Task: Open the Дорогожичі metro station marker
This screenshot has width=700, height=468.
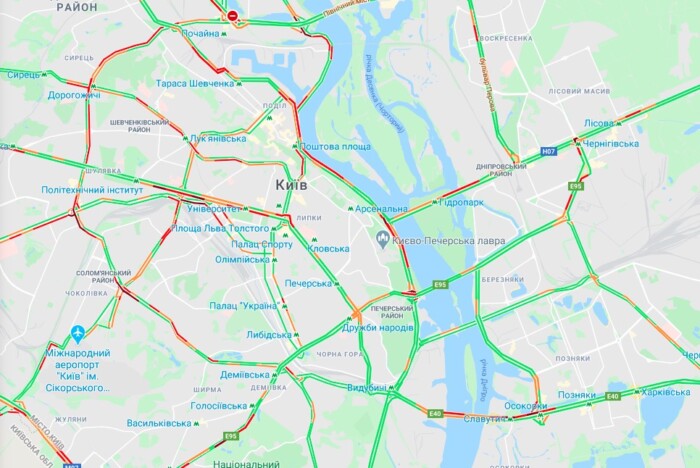Action: point(93,87)
